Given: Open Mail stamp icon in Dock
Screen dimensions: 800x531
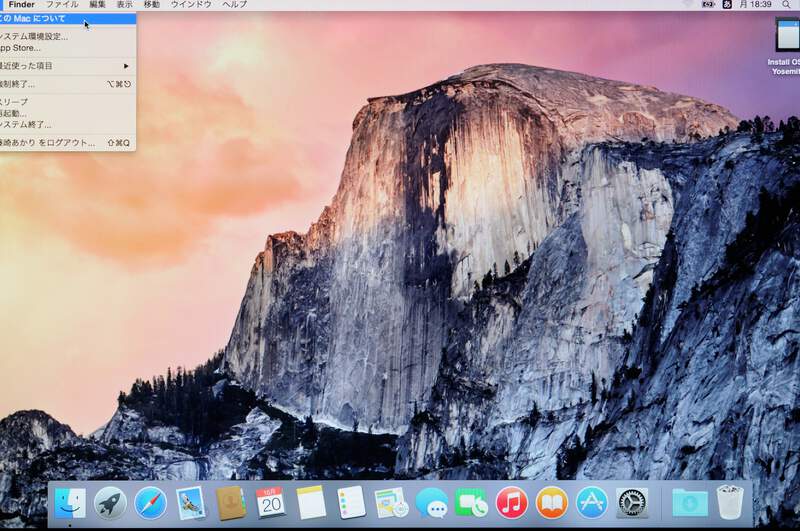Looking at the screenshot, I should point(190,502).
